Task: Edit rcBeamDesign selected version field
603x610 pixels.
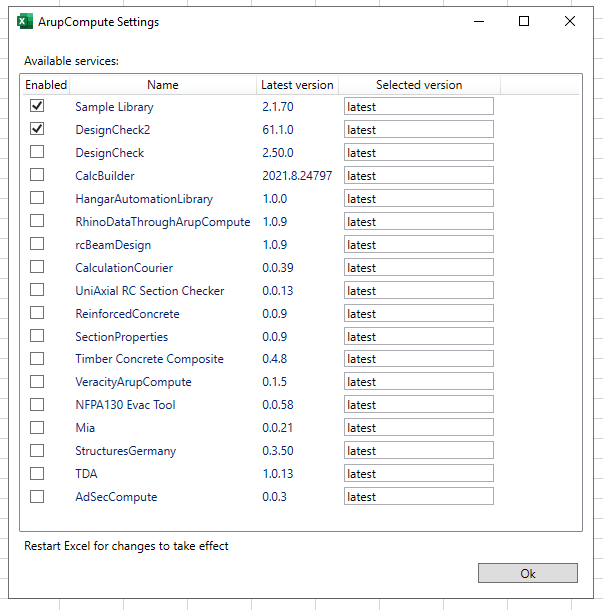Action: [x=419, y=244]
